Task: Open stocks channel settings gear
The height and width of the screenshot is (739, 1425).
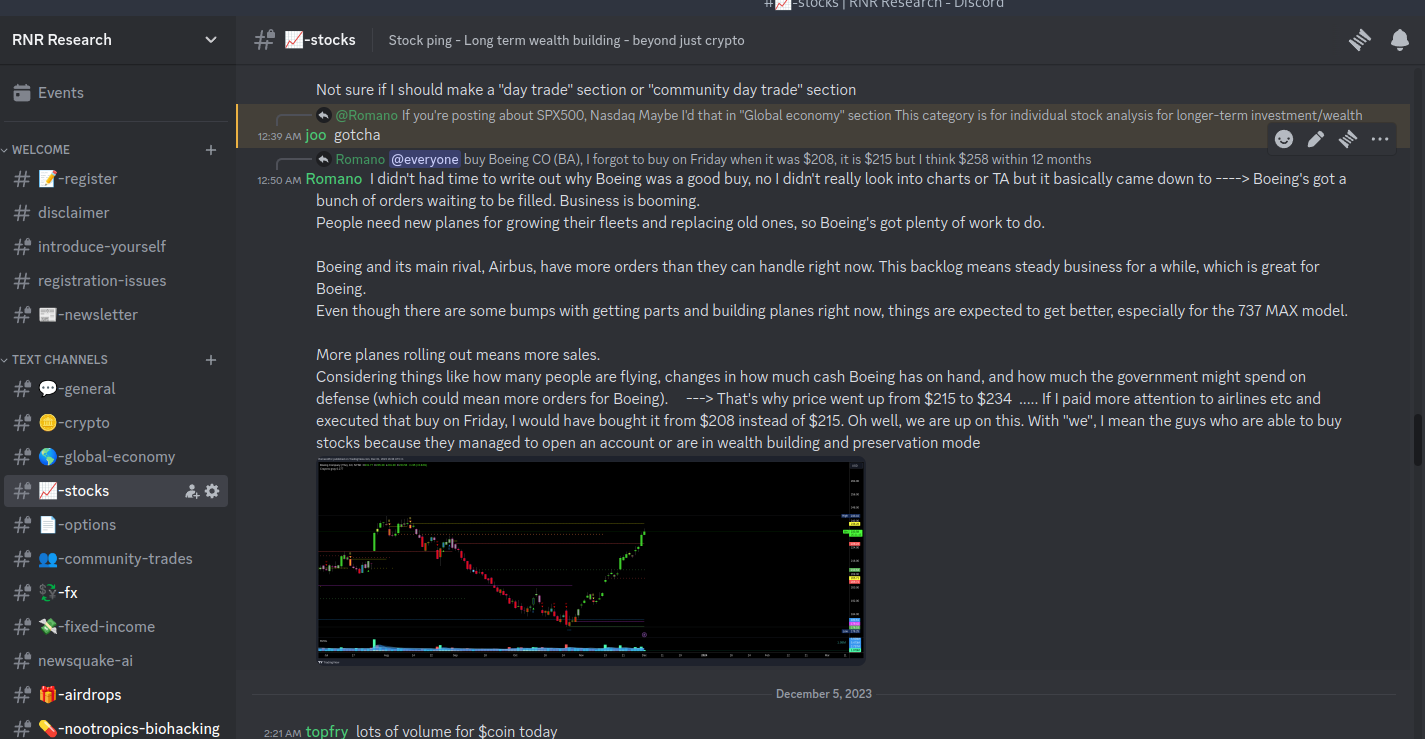Action: pyautogui.click(x=212, y=491)
